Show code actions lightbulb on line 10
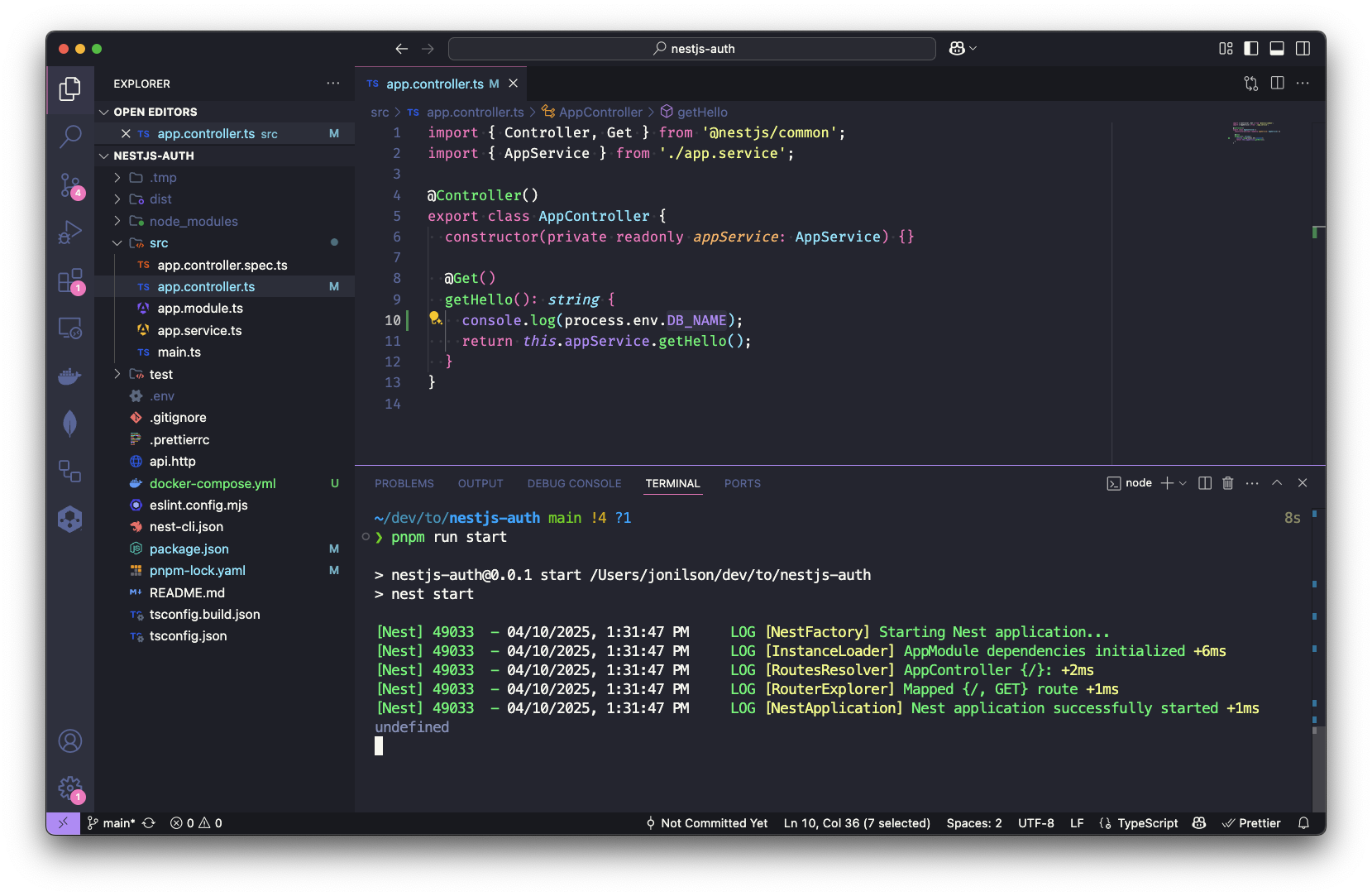Screen dimensions: 1372x896 [x=435, y=319]
